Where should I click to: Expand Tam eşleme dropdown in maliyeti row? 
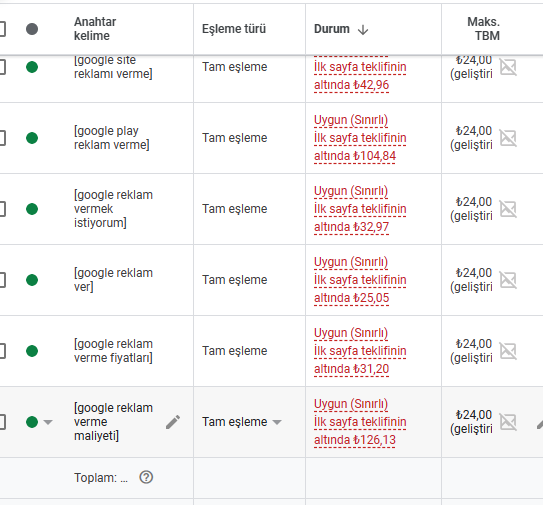tap(277, 422)
